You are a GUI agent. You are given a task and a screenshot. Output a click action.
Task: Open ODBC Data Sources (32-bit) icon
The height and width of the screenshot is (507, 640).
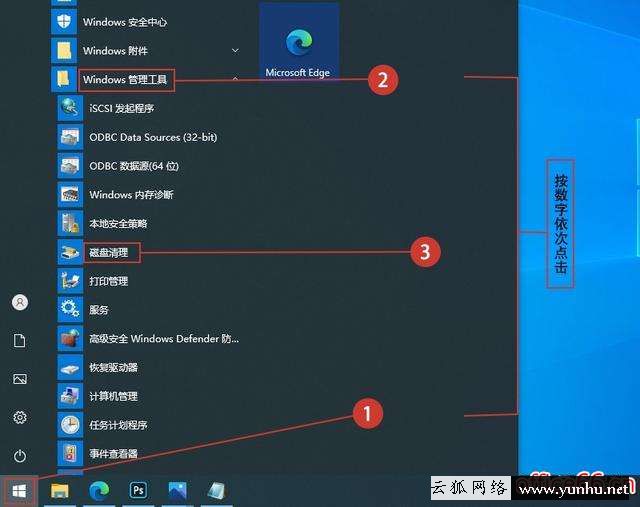tap(70, 137)
